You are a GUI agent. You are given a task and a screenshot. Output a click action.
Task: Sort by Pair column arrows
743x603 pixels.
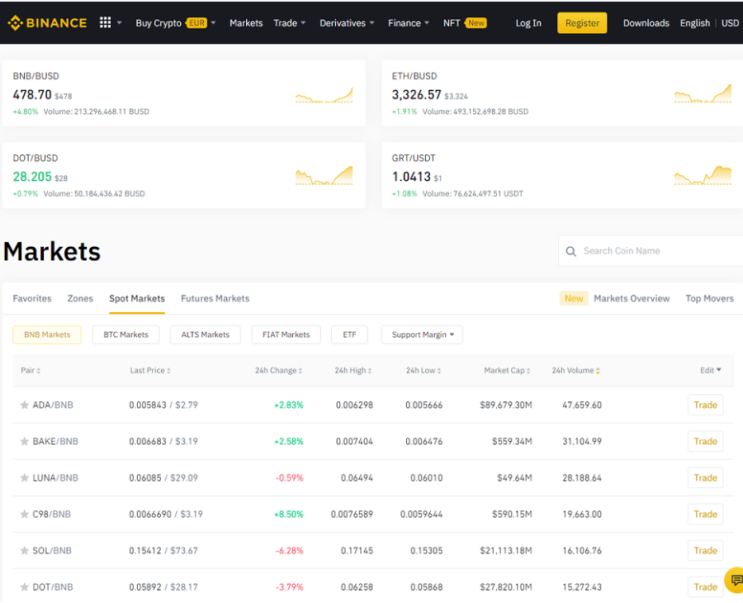(38, 370)
